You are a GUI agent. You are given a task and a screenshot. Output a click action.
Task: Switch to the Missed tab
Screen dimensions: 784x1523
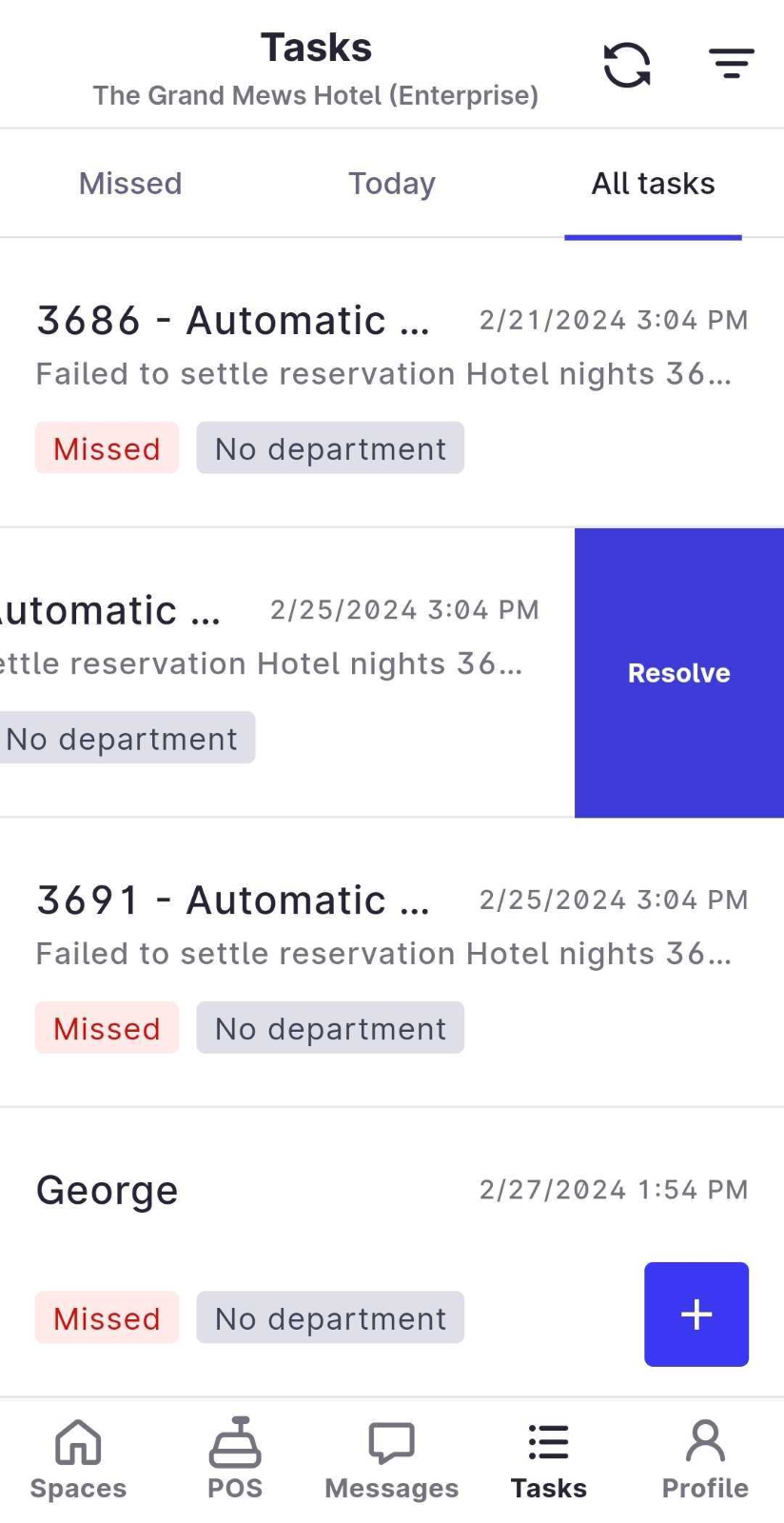[130, 184]
